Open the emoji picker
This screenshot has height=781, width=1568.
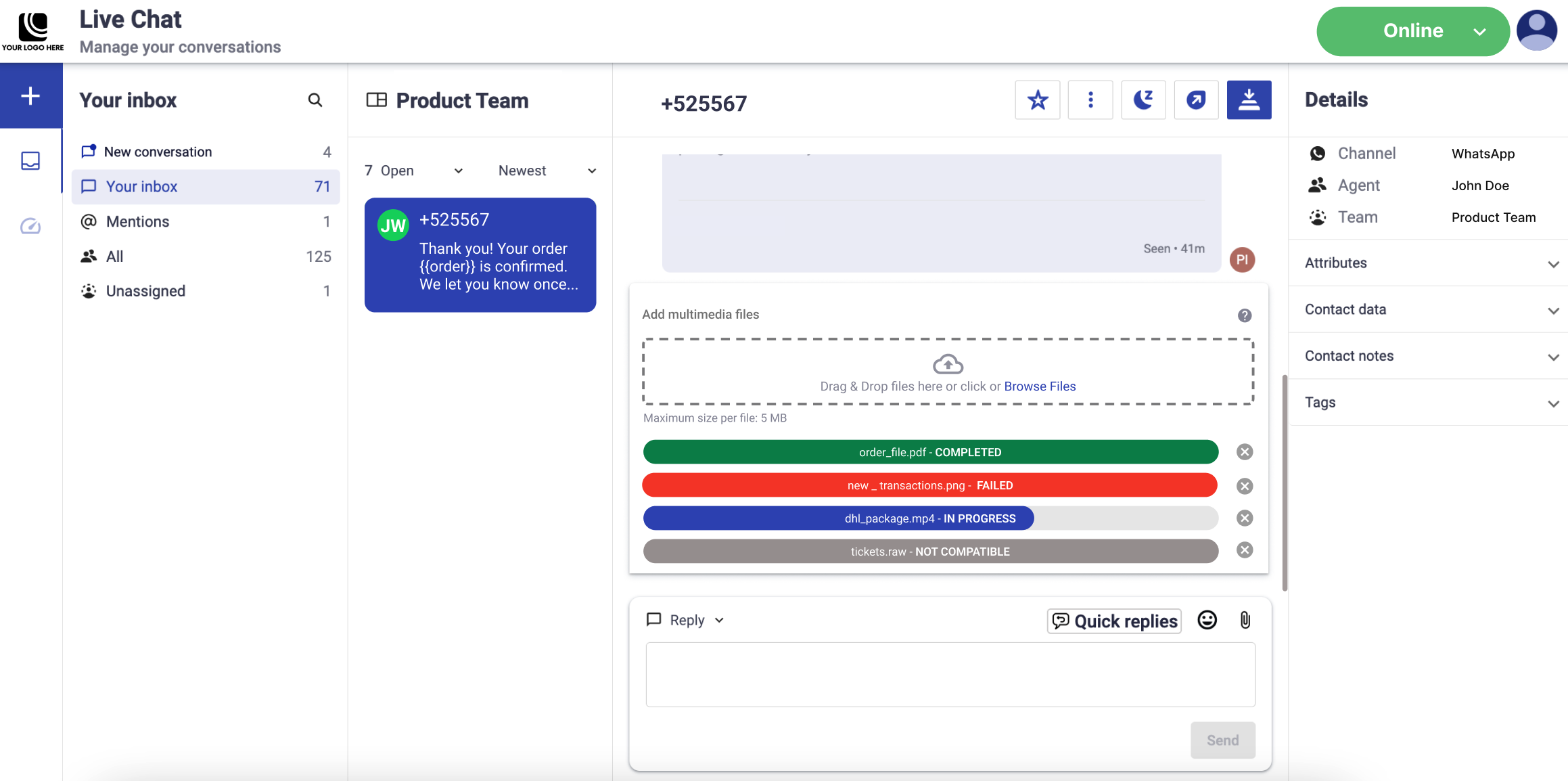tap(1207, 620)
